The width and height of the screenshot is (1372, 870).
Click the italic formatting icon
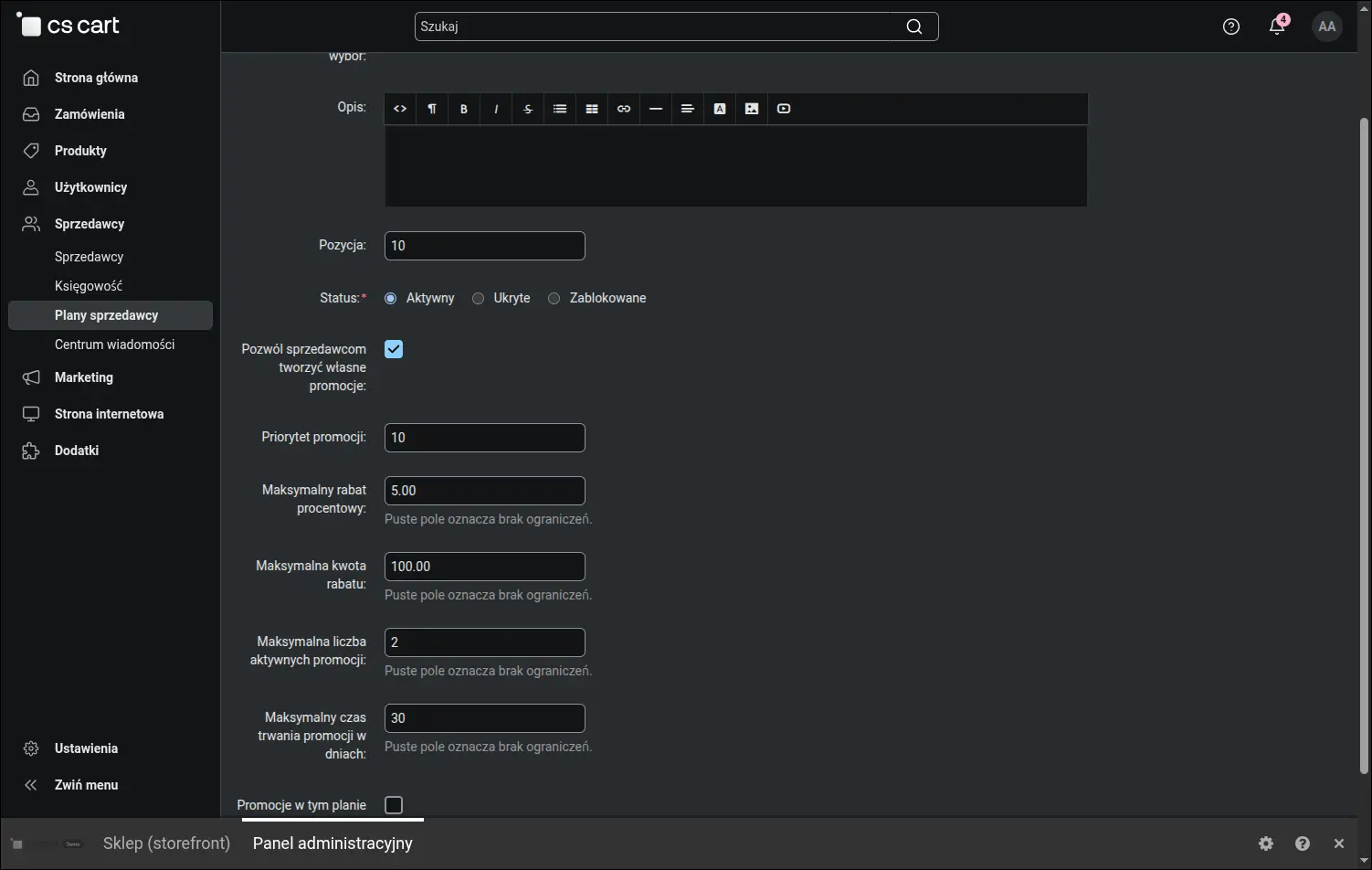496,109
